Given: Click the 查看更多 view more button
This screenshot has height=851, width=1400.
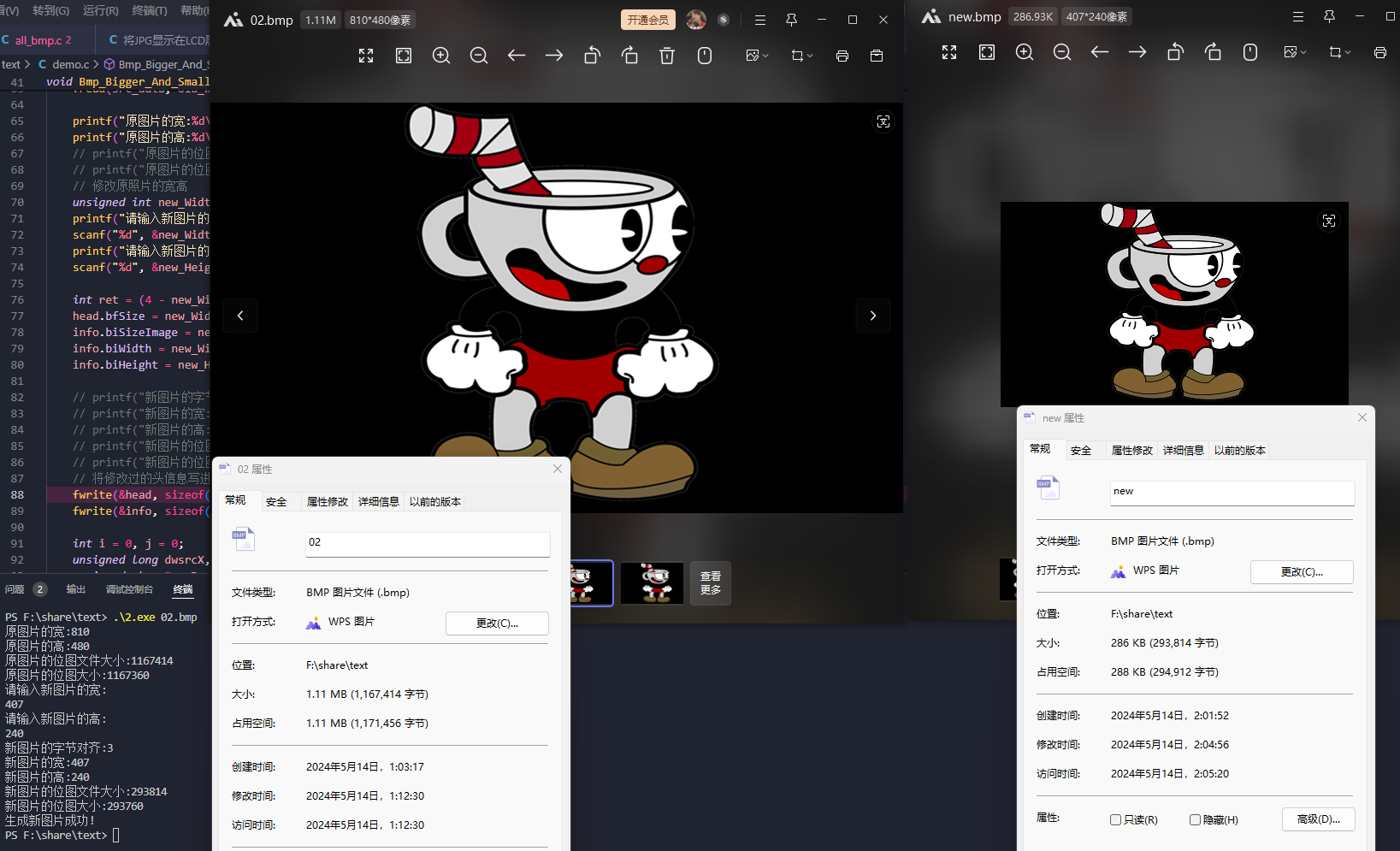Looking at the screenshot, I should click(x=711, y=583).
